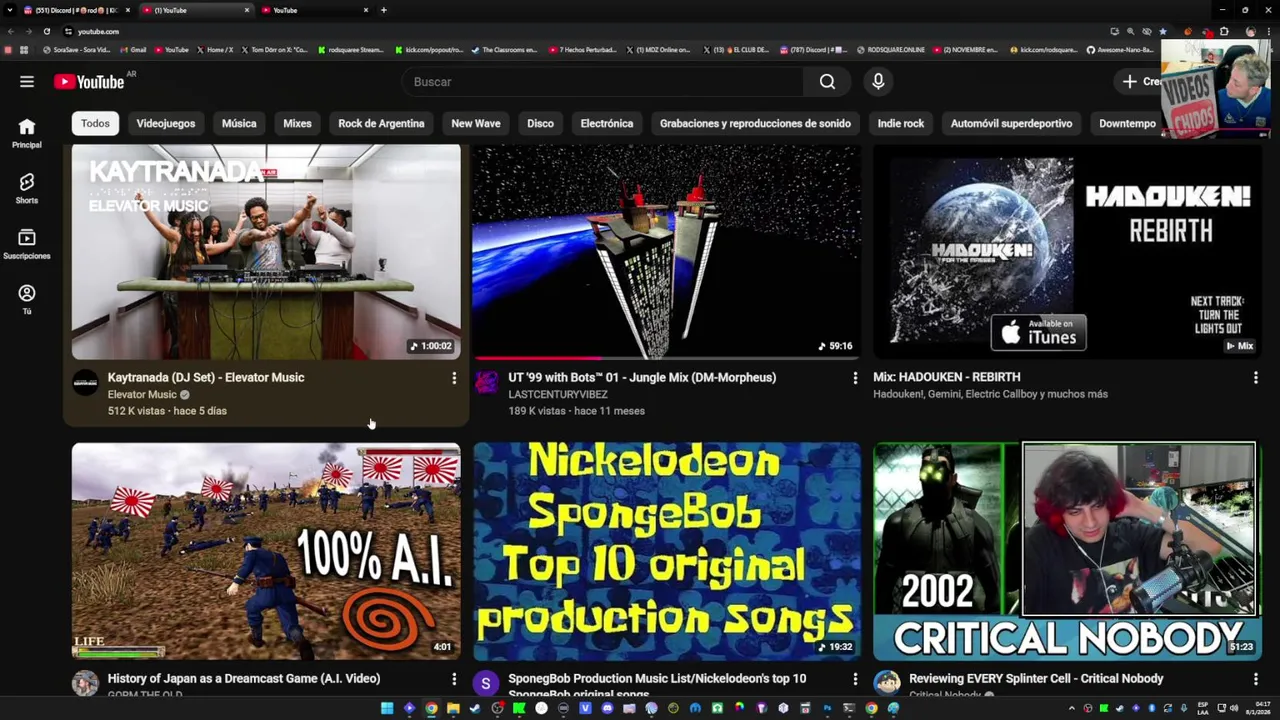Open Reviewing EVERY Splinter Cell title link
Viewport: 1280px width, 720px height.
1036,679
